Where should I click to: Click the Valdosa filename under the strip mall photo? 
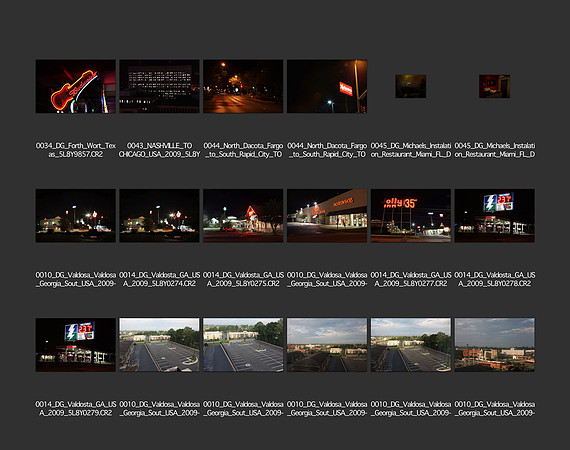(x=327, y=279)
